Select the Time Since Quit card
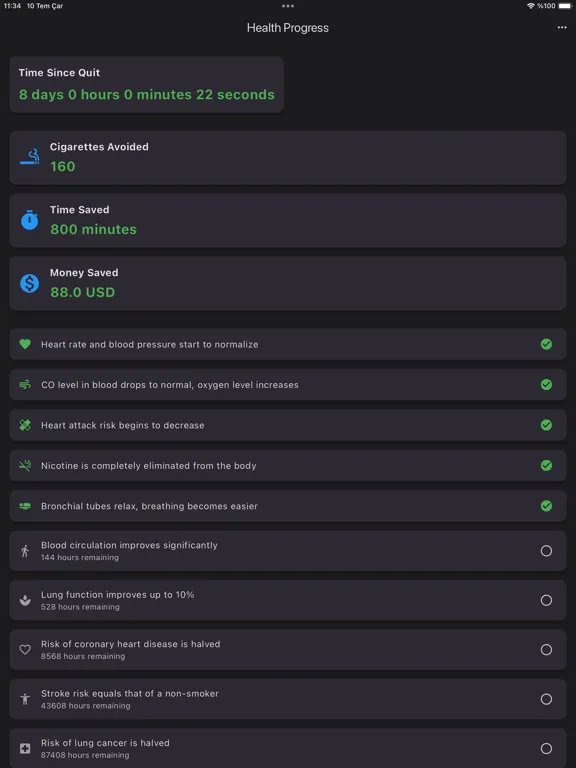The height and width of the screenshot is (768, 576). coord(146,84)
